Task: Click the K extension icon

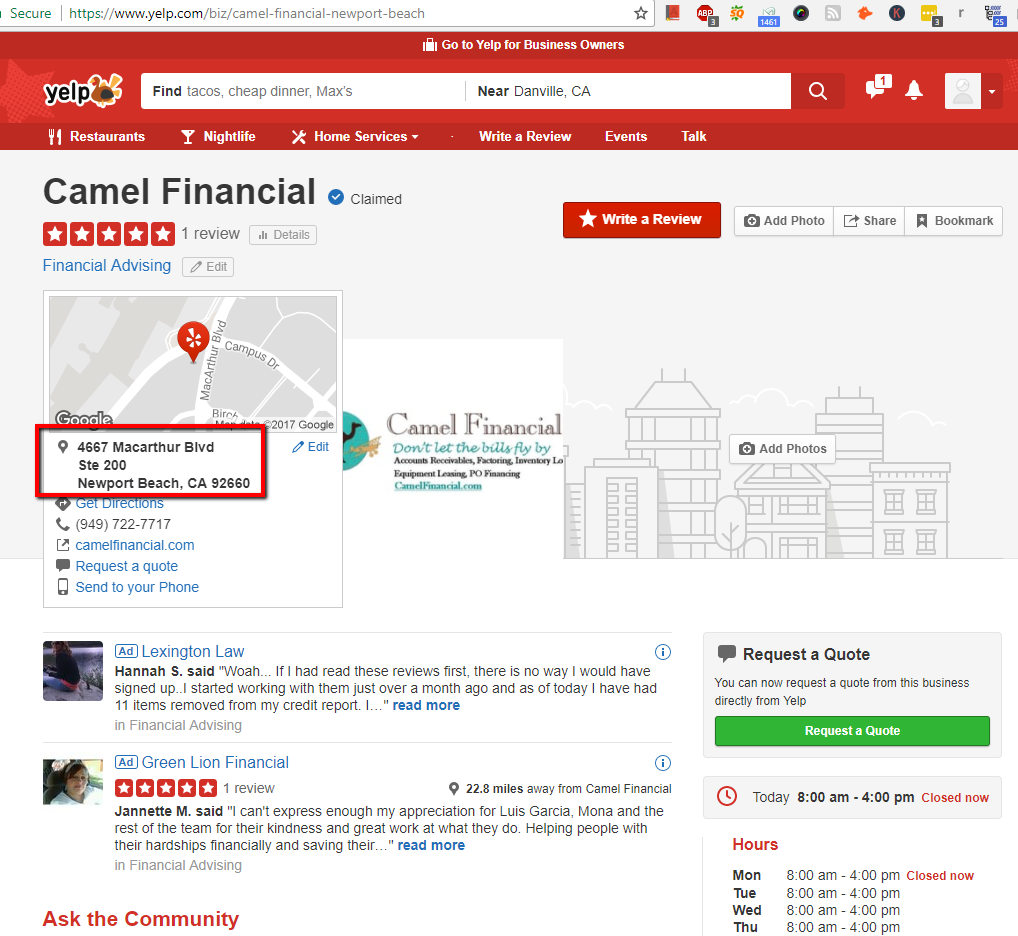Action: pyautogui.click(x=897, y=13)
